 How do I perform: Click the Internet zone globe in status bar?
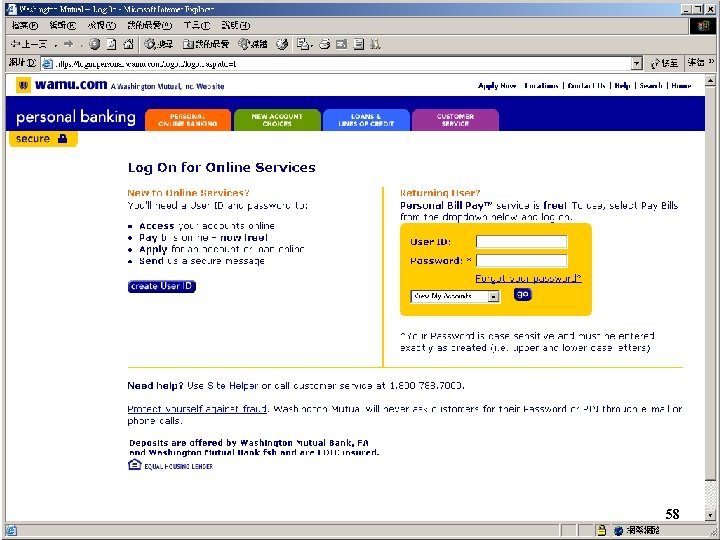(x=618, y=530)
